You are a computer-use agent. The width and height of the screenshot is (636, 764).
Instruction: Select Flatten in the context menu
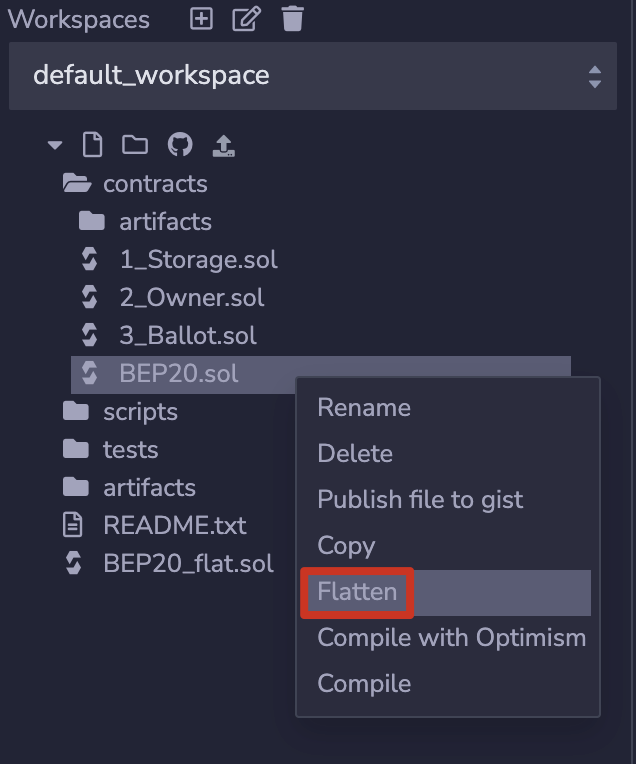click(357, 592)
